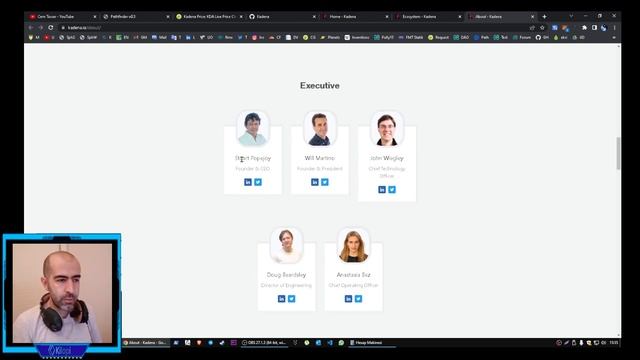Click Anastasia Bez's profile photo
This screenshot has height=360, width=640.
coord(353,245)
